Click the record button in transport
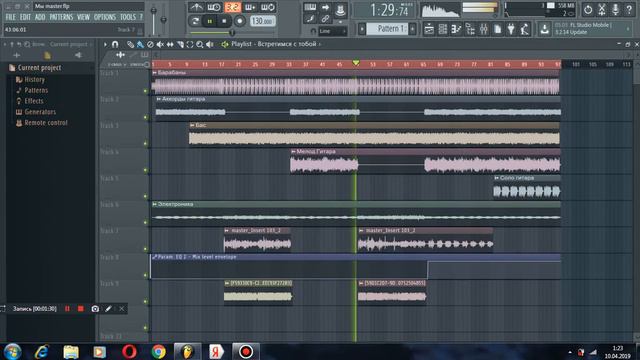640x360 pixels. (x=240, y=21)
